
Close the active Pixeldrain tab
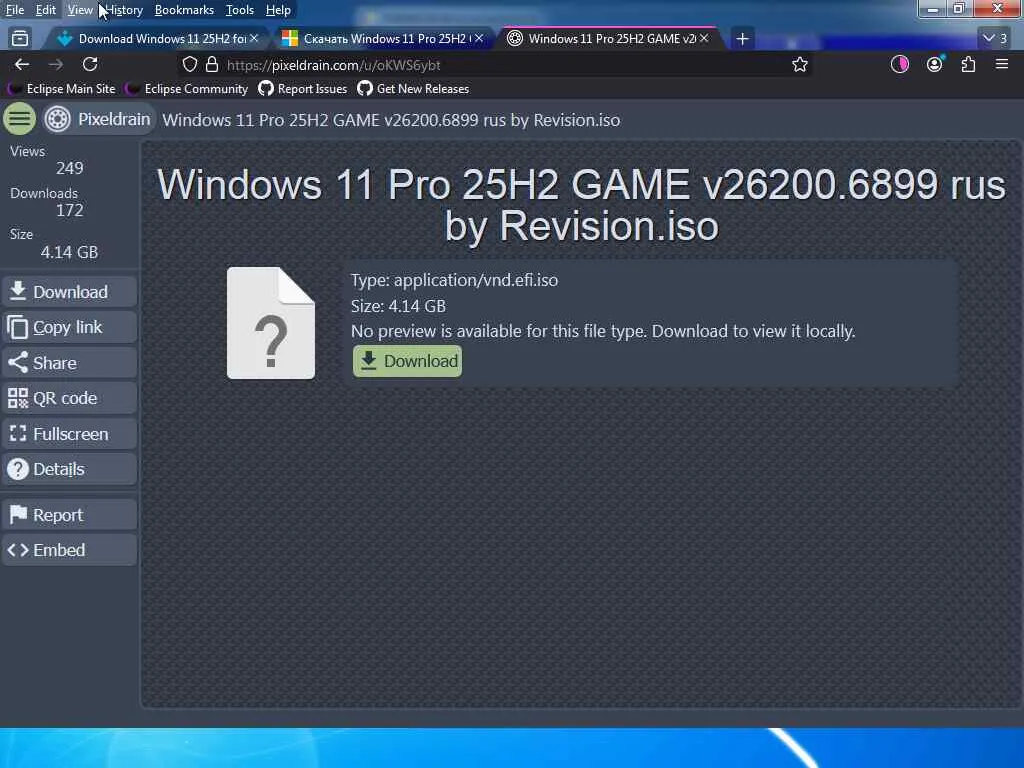point(704,39)
